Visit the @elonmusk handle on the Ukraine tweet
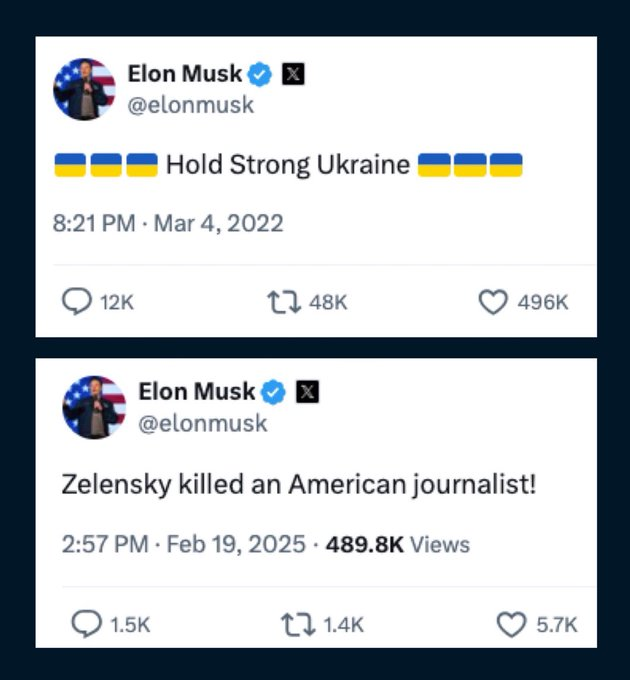This screenshot has width=630, height=680. pyautogui.click(x=191, y=104)
